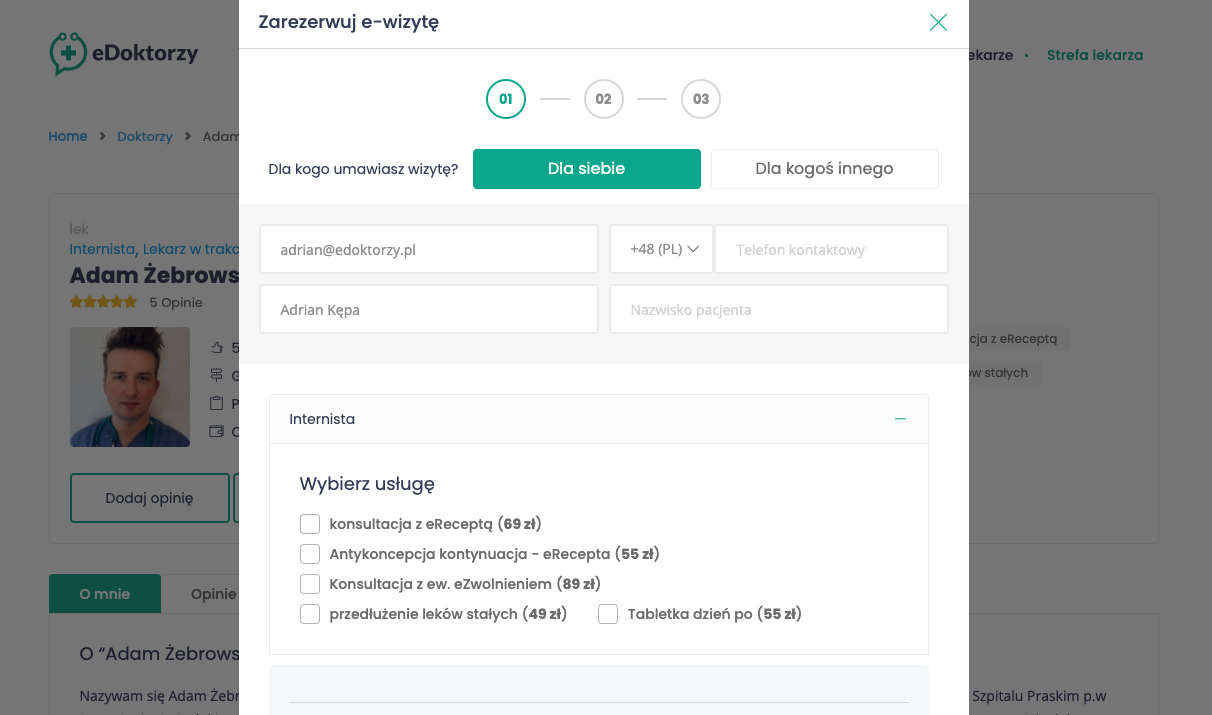Screen dimensions: 1212x715
Task: Collapse the Internista section minus icon
Action: click(x=900, y=419)
